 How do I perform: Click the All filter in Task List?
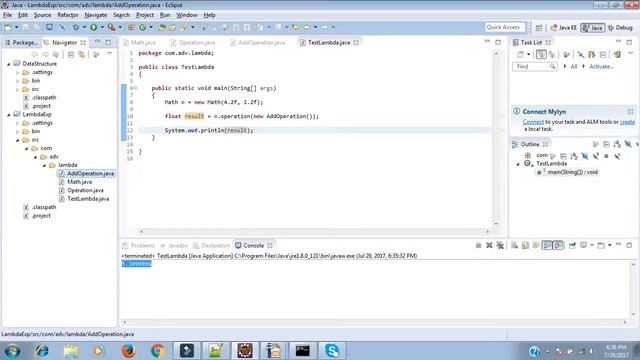(x=573, y=67)
